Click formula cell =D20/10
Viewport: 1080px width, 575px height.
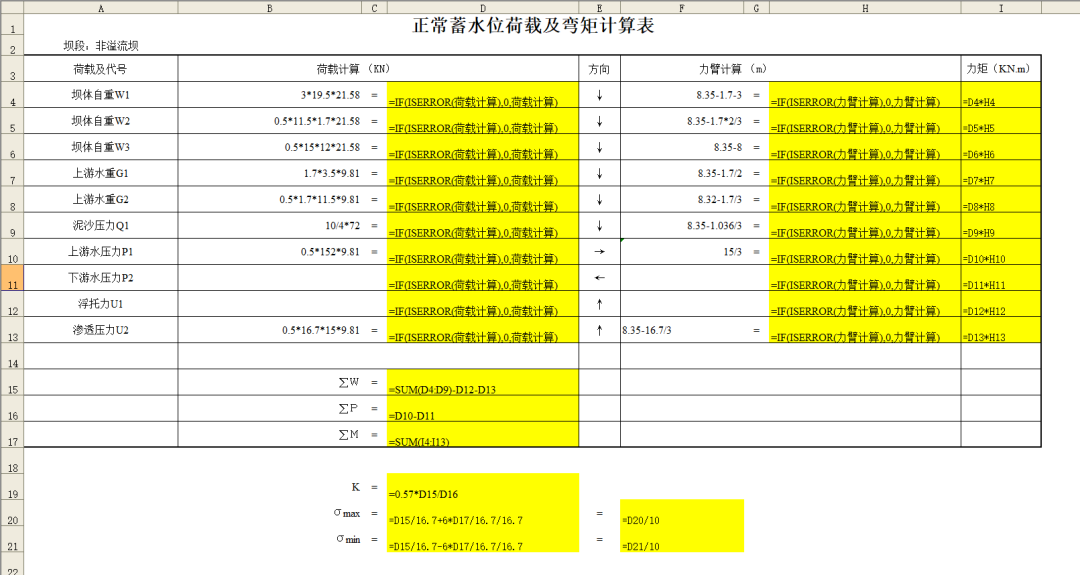[x=682, y=513]
